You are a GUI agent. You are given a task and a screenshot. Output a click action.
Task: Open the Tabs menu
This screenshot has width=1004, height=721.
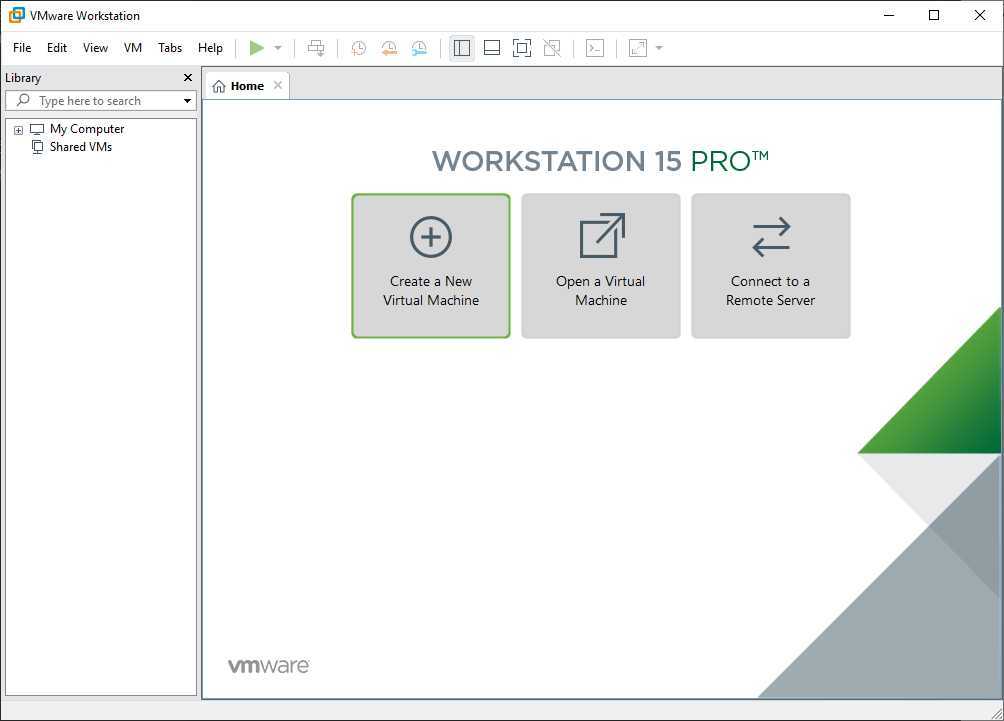tap(170, 48)
